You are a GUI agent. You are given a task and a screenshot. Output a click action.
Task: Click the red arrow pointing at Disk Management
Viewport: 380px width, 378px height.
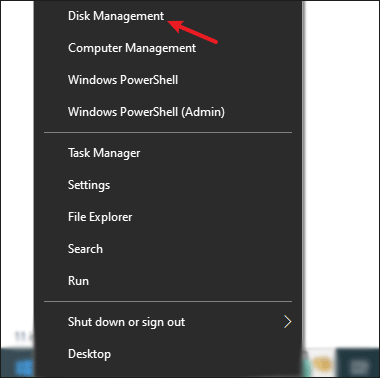[192, 32]
